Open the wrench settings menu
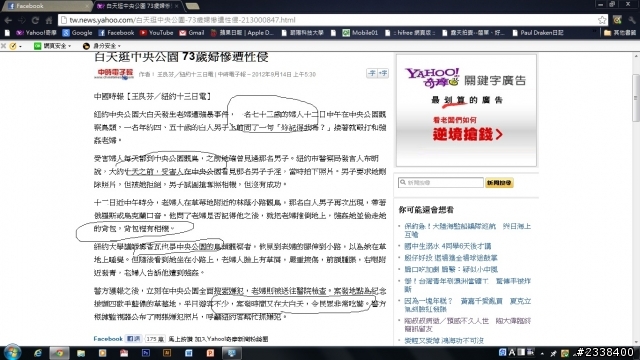The height and width of the screenshot is (360, 640). 632,20
